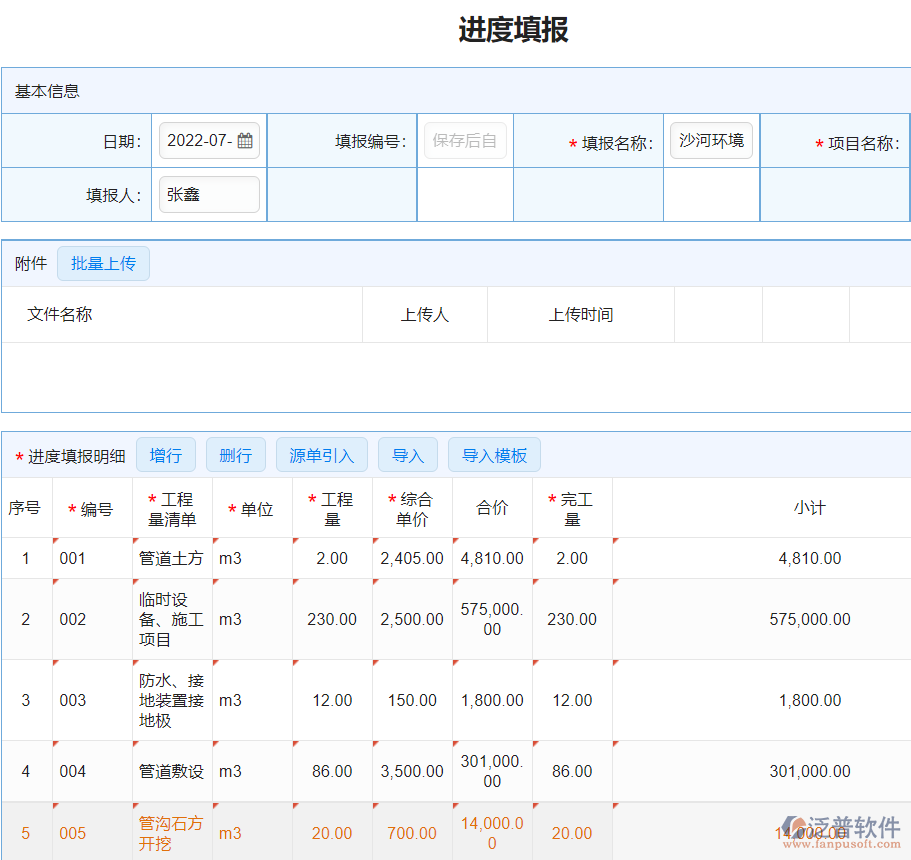This screenshot has width=911, height=860.
Task: Click the 日期 date field showing 2022-07-
Action: pyautogui.click(x=205, y=140)
